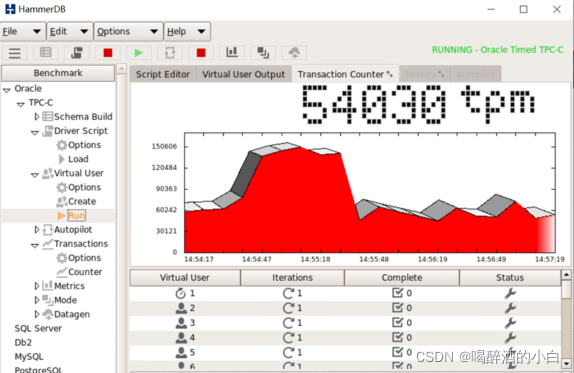Click the Transaction Counter chart toolbar icon

coord(232,53)
